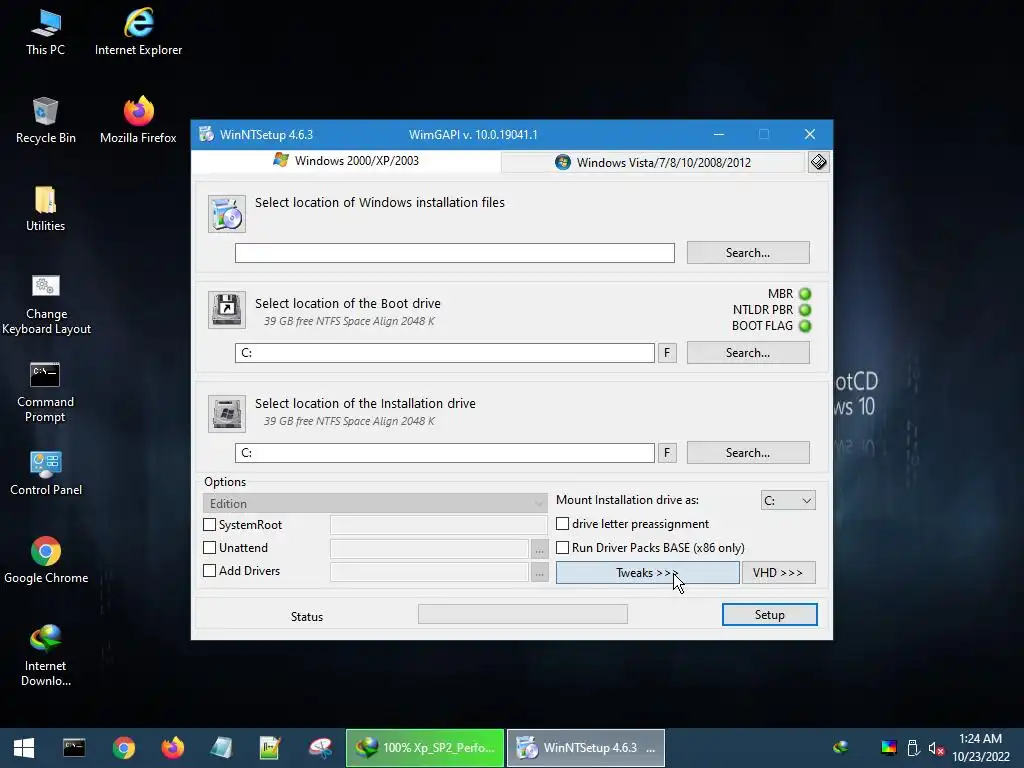Click the SystemRoot text field
Screen dimensions: 1024x768
[439, 524]
